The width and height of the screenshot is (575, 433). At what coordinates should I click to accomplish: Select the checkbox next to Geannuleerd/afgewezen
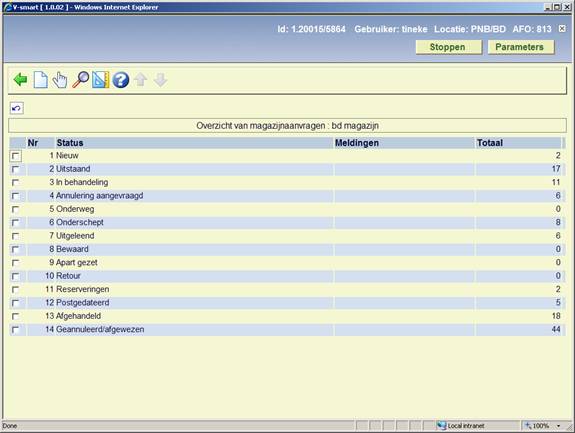tap(15, 330)
